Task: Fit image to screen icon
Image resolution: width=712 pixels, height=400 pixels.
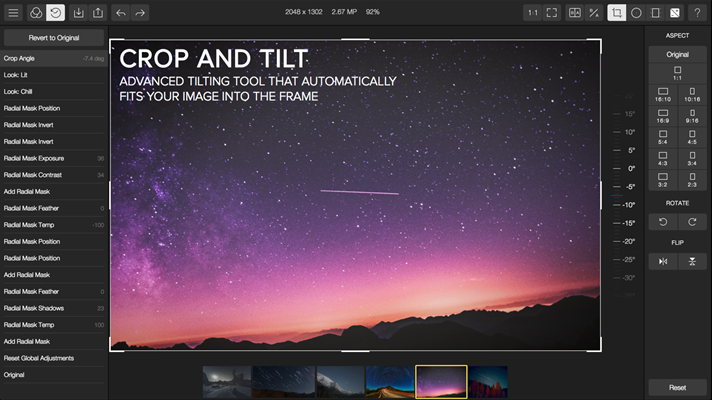Action: coord(552,13)
